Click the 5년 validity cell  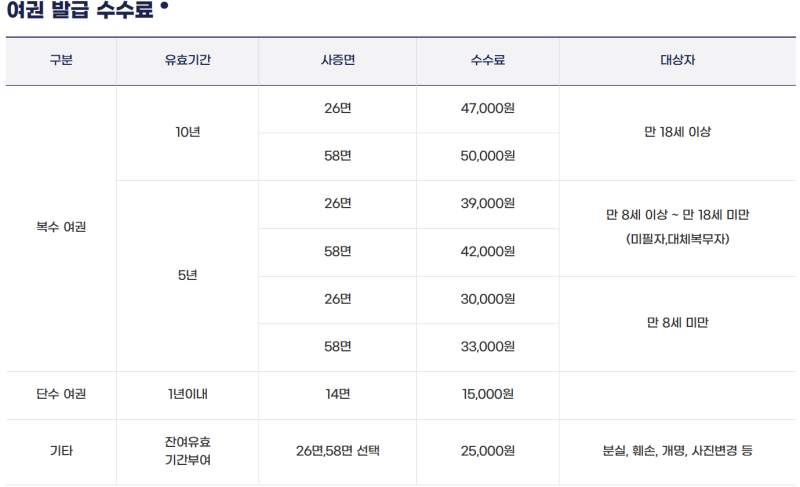point(188,275)
